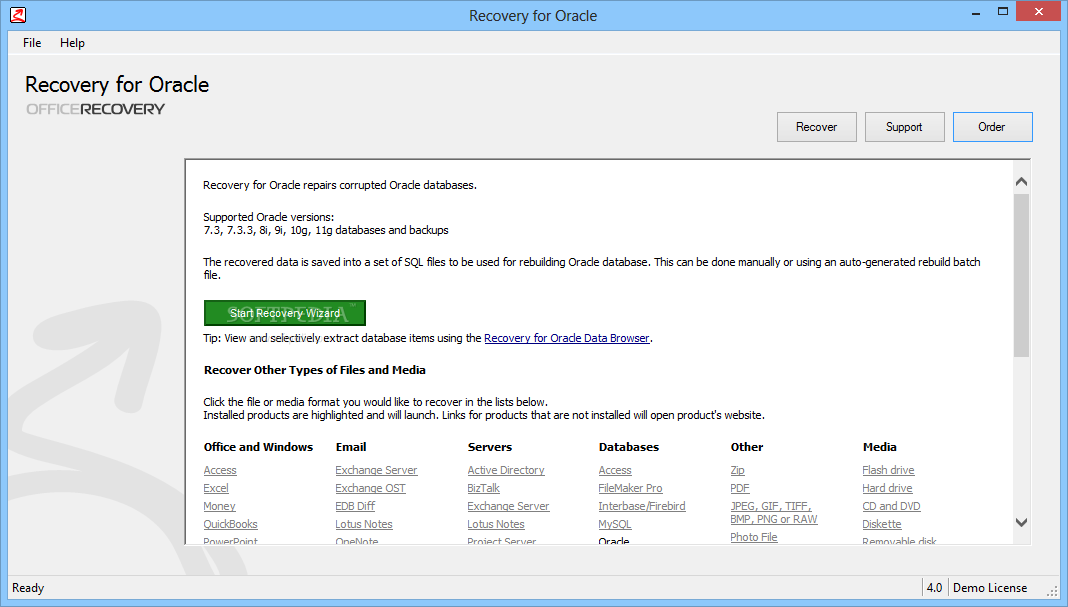Open the Exchange OST link
Viewport: 1068px width, 607px height.
(371, 488)
